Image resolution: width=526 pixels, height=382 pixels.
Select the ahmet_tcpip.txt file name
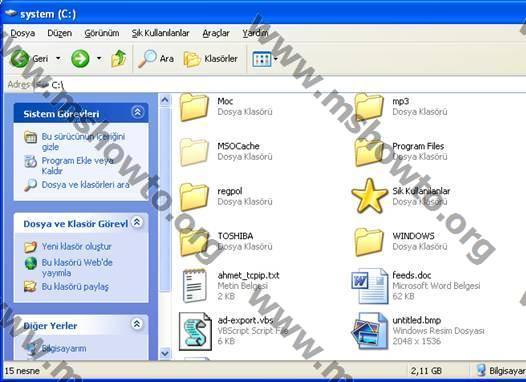(248, 276)
